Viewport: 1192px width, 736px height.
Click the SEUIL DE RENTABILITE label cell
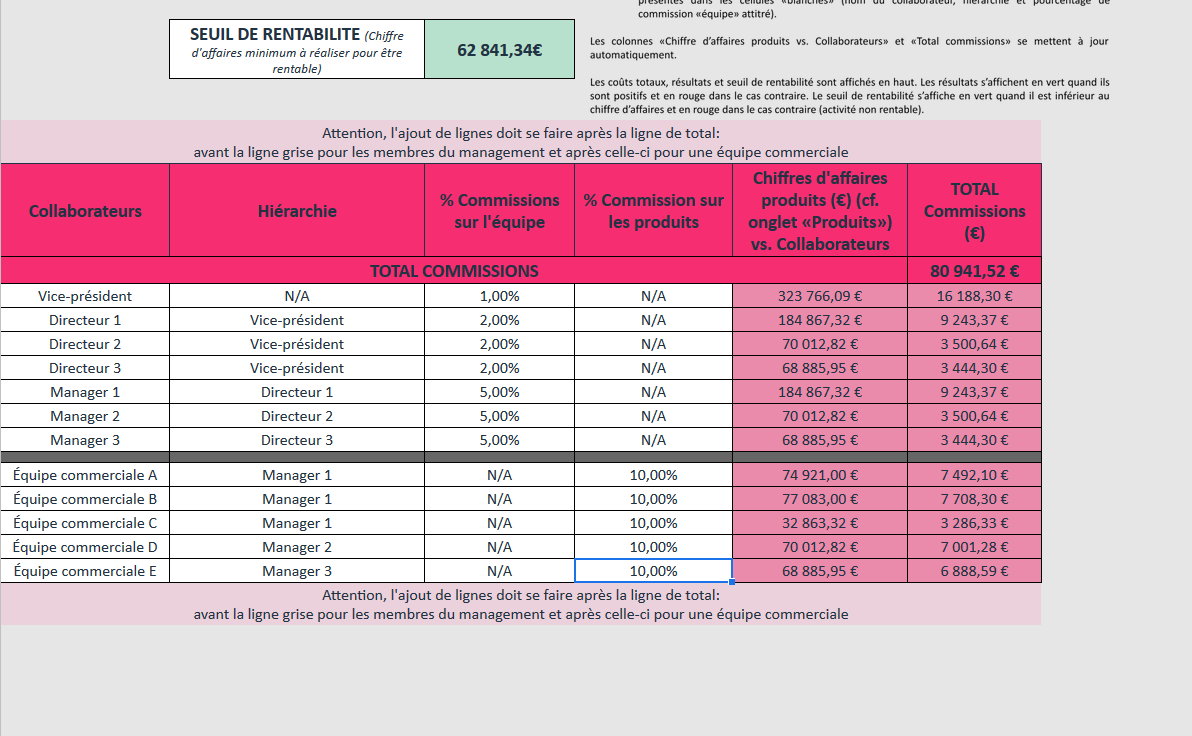tap(296, 49)
